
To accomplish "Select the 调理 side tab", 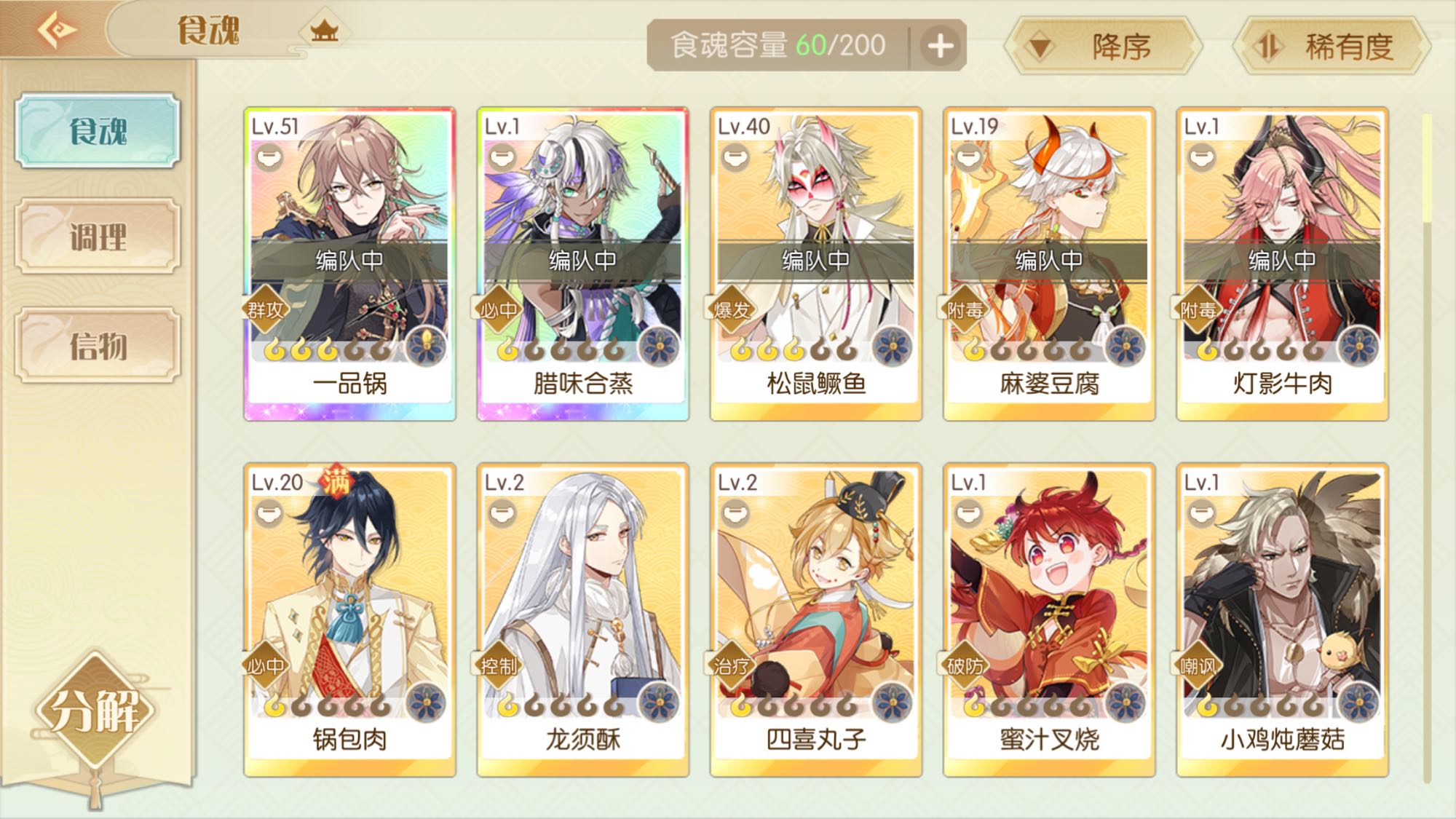I will coord(98,237).
